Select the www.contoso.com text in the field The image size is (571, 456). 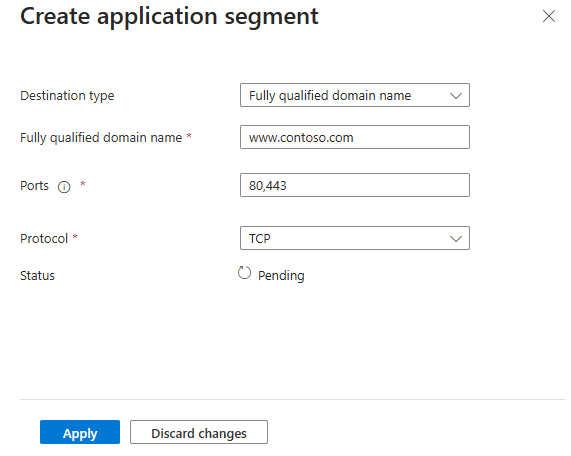tap(301, 138)
